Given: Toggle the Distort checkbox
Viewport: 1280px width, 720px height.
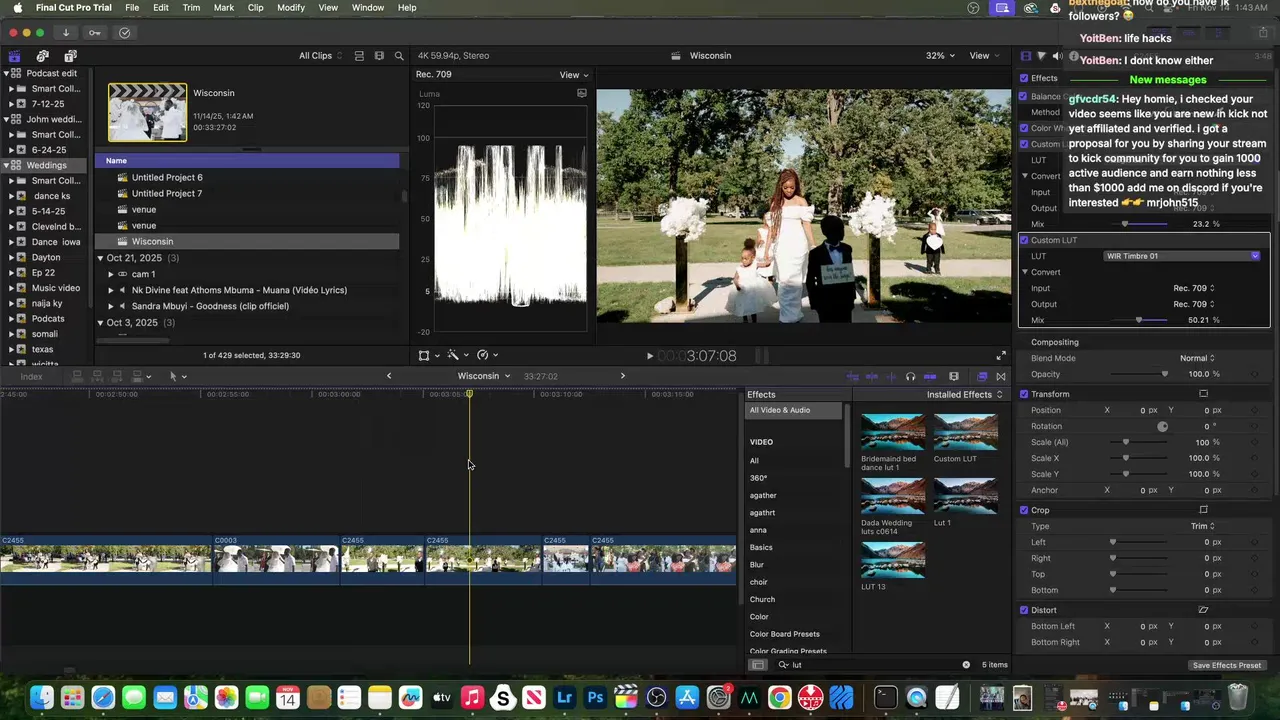Looking at the screenshot, I should pos(1024,610).
